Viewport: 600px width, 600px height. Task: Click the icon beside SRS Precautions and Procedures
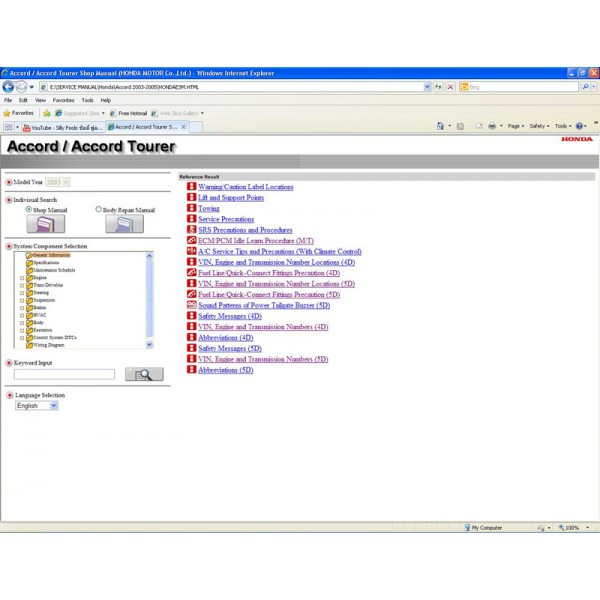tap(191, 229)
